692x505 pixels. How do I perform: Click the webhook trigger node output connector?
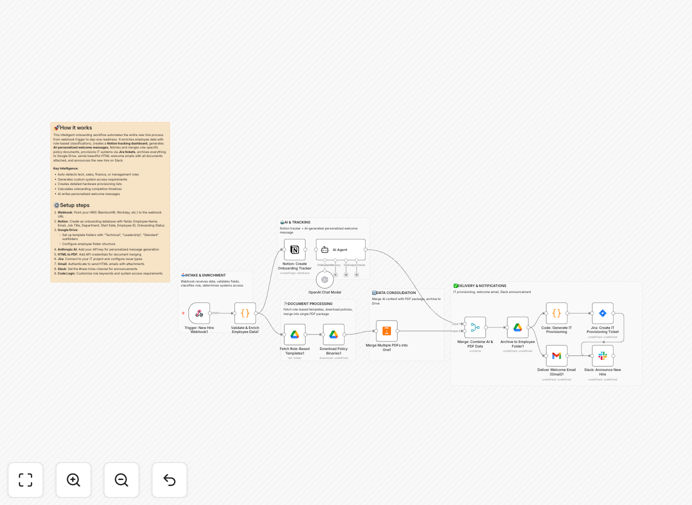point(211,313)
